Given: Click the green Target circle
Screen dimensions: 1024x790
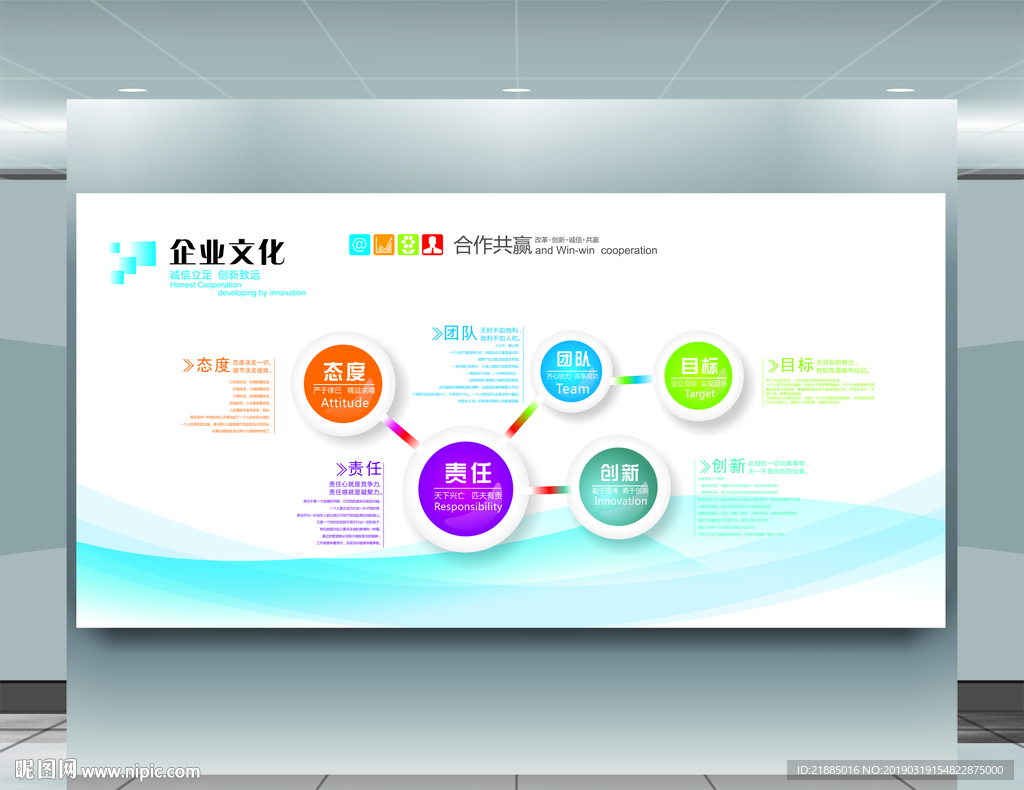Looking at the screenshot, I should click(x=699, y=375).
